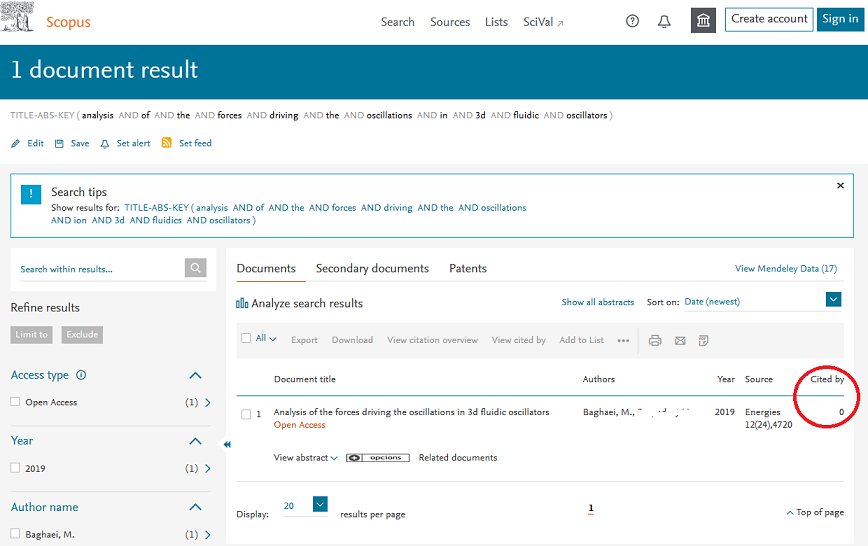Switch to Secondary documents tab
This screenshot has width=868, height=546.
click(372, 268)
